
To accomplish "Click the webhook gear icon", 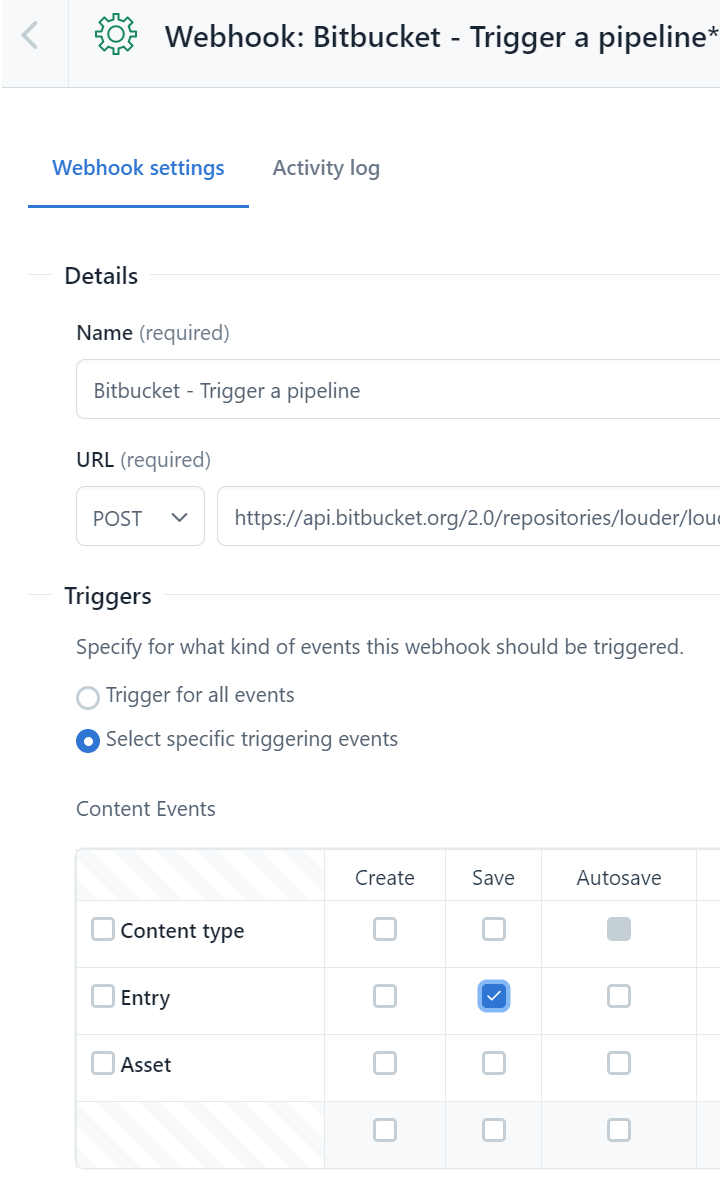I will click(x=115, y=36).
